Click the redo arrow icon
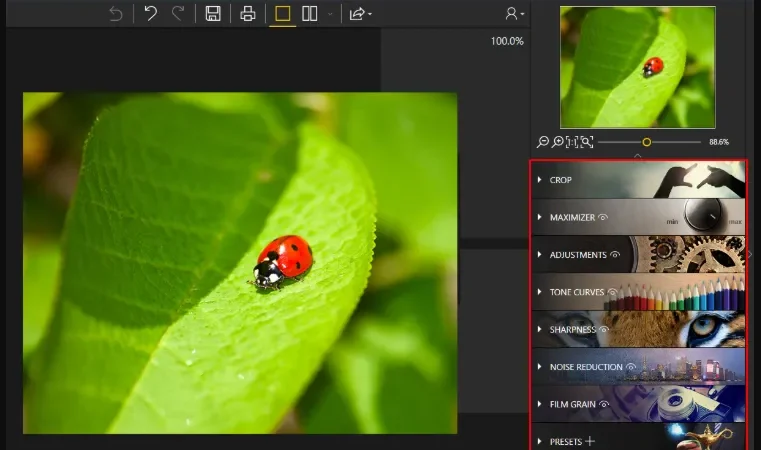761x450 pixels. point(178,14)
